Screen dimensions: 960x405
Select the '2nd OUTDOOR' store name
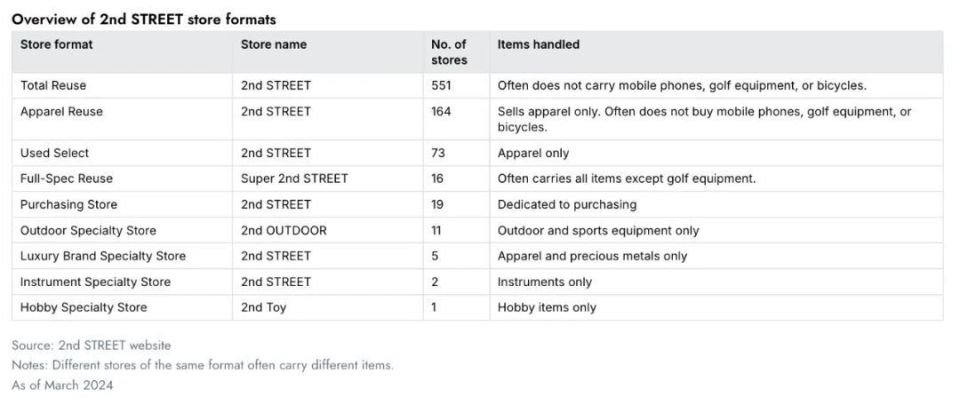coord(283,231)
